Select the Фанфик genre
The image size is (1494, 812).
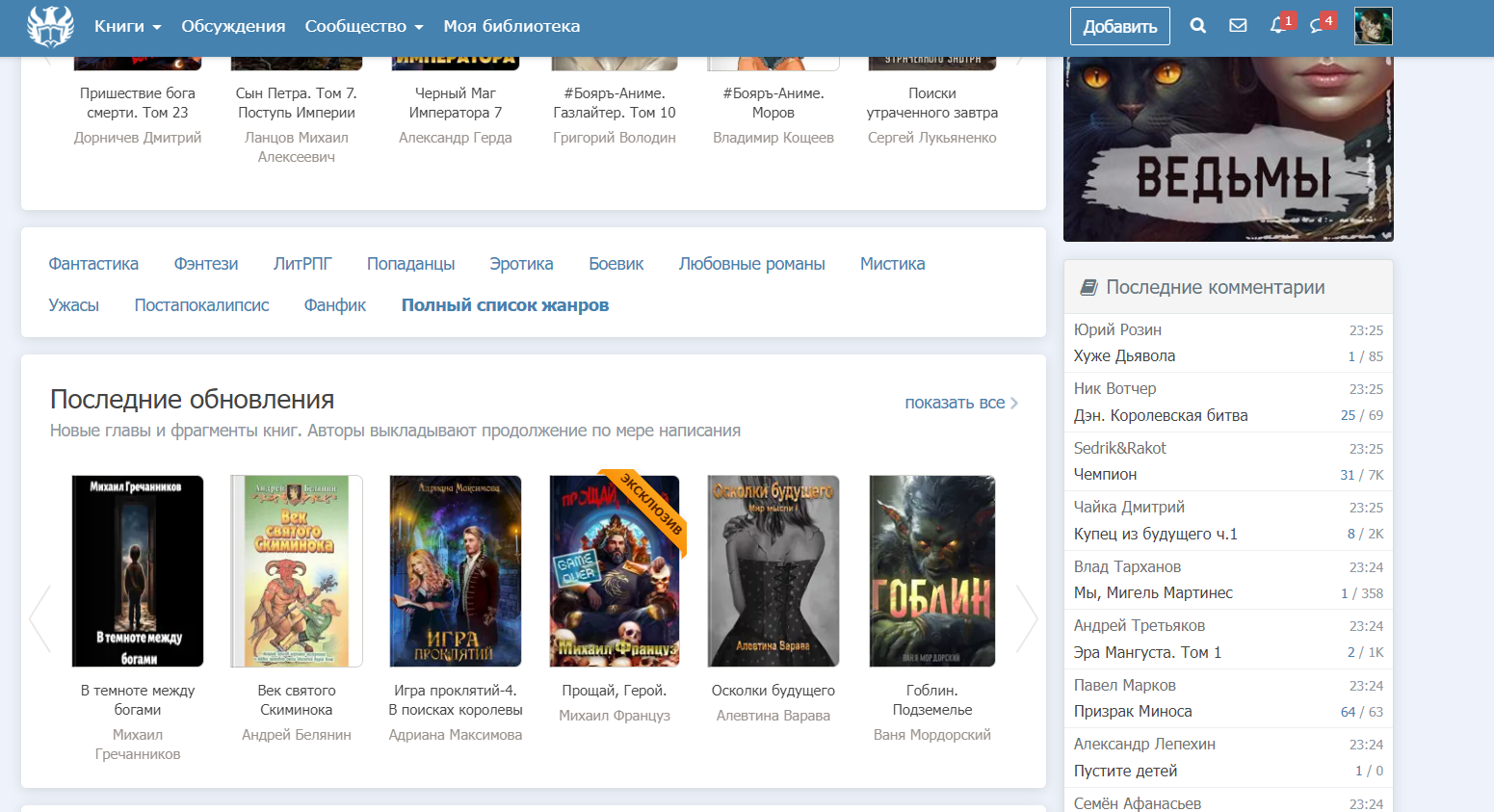point(335,305)
